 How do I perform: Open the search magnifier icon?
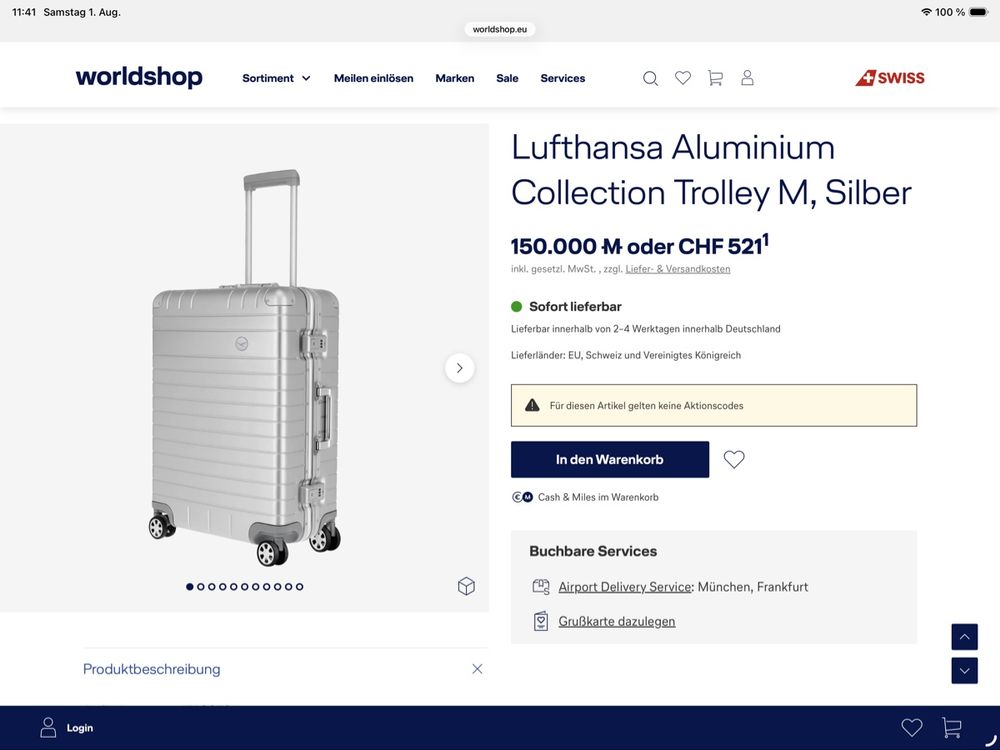(x=650, y=78)
